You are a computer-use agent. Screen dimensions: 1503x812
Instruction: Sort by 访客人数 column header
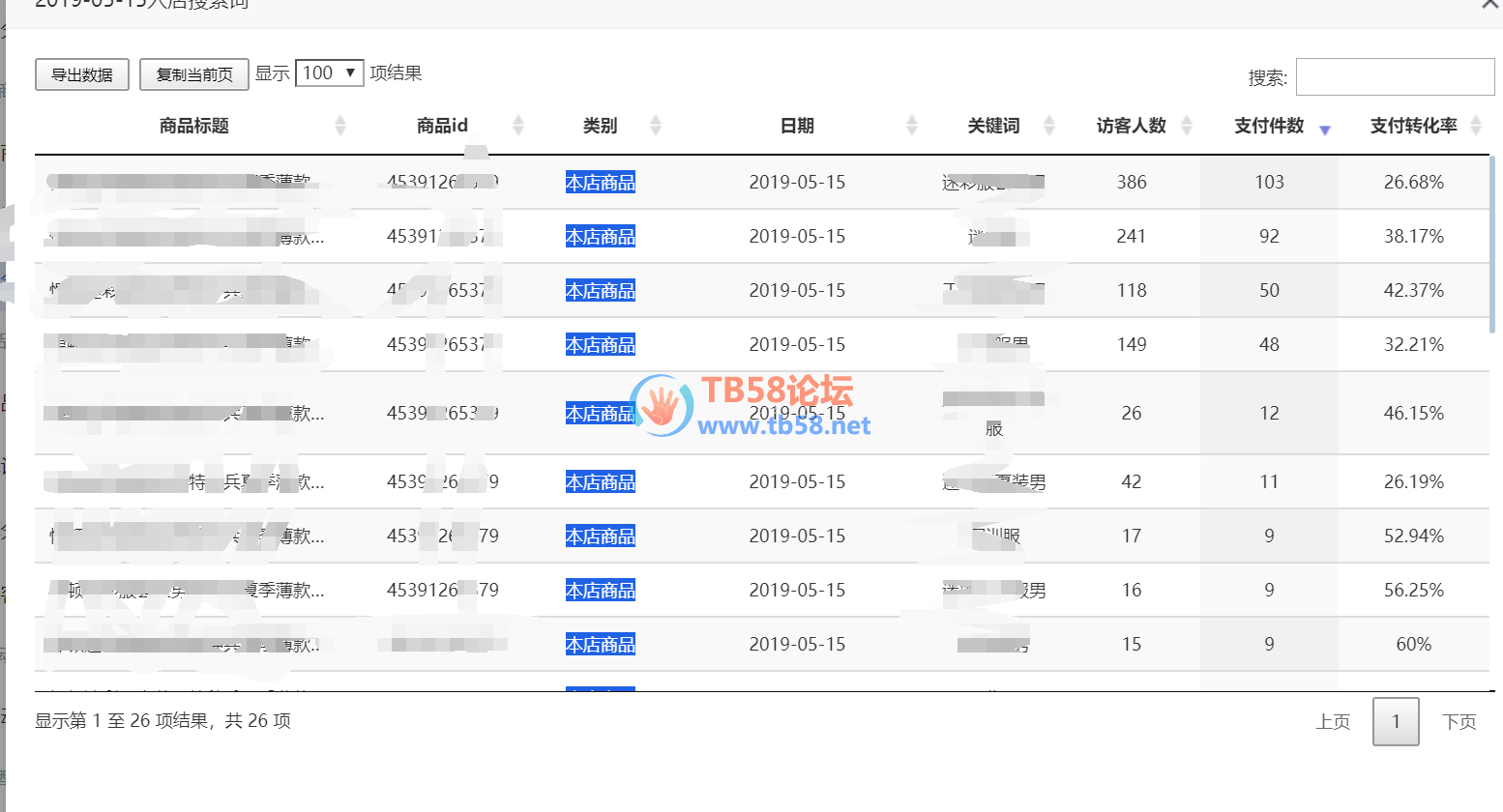click(x=1130, y=126)
